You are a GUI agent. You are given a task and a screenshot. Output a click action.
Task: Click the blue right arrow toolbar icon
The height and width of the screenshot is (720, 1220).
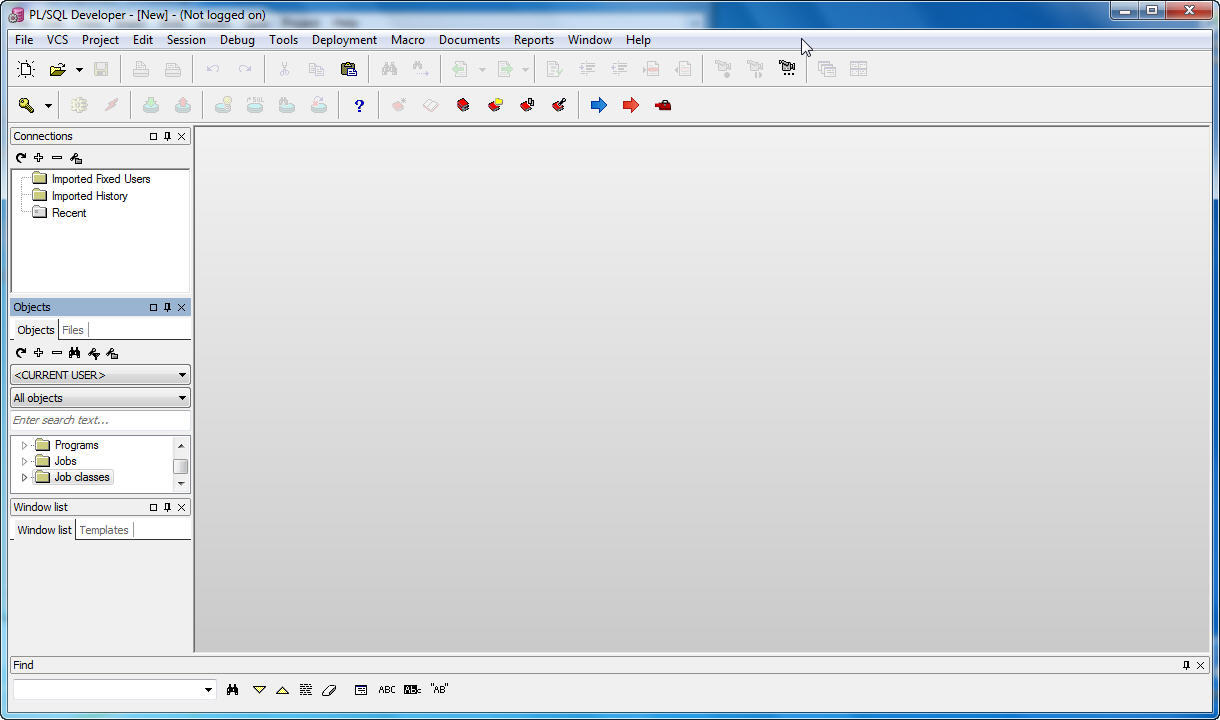(x=599, y=105)
